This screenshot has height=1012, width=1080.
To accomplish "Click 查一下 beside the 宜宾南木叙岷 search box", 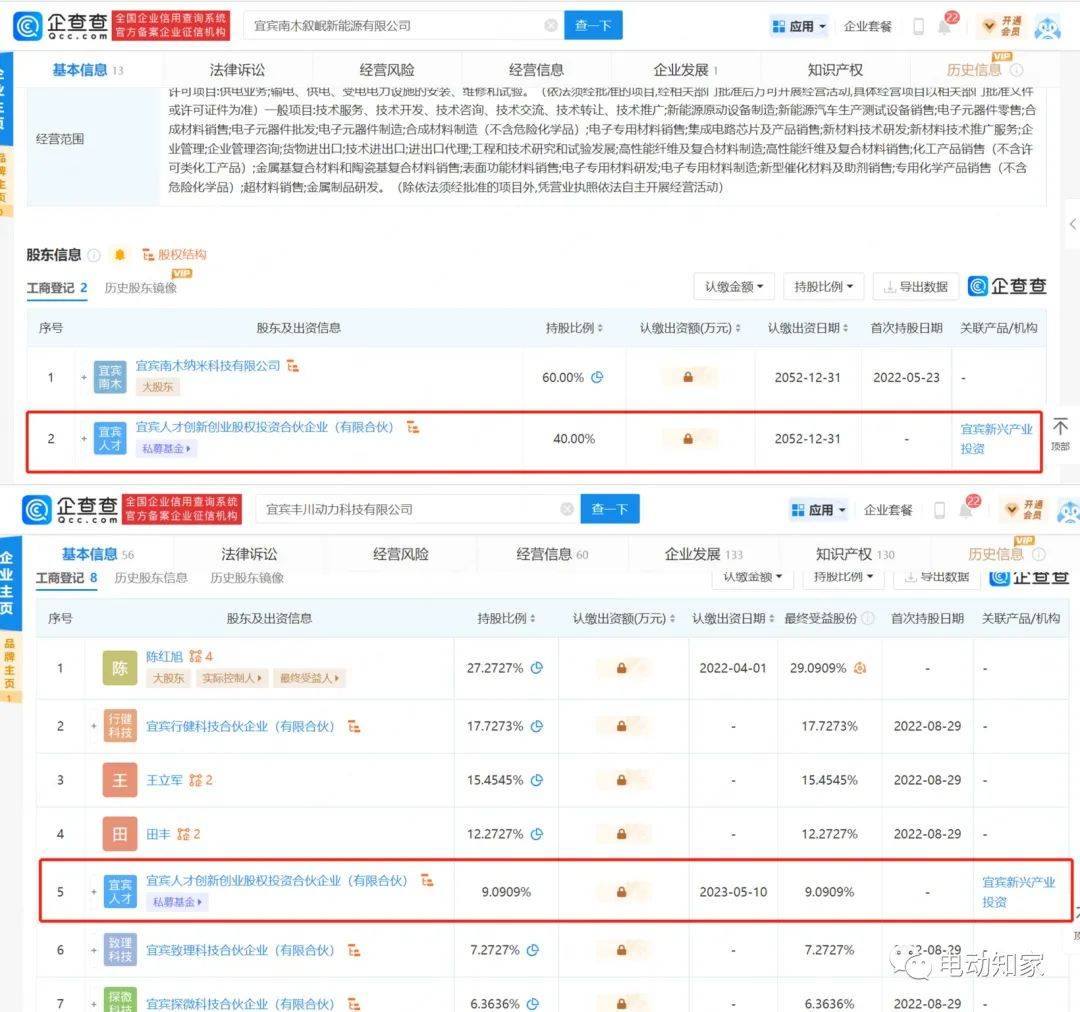I will 593,25.
